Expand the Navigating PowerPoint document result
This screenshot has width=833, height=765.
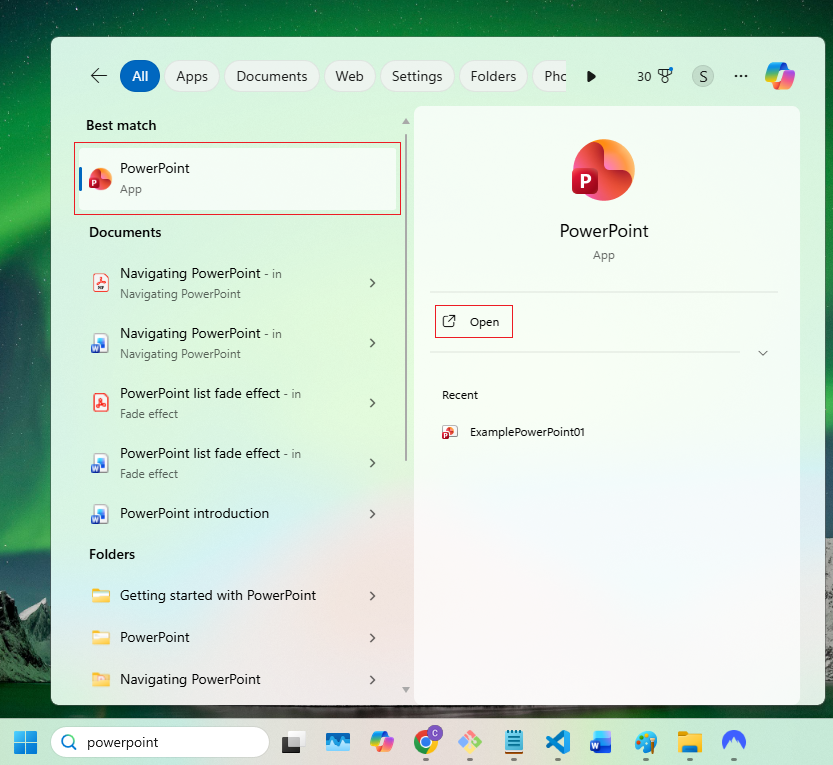[x=372, y=282]
